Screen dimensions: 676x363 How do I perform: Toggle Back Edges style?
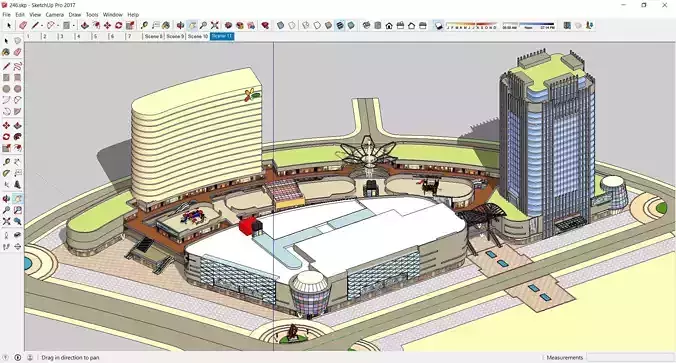point(292,25)
